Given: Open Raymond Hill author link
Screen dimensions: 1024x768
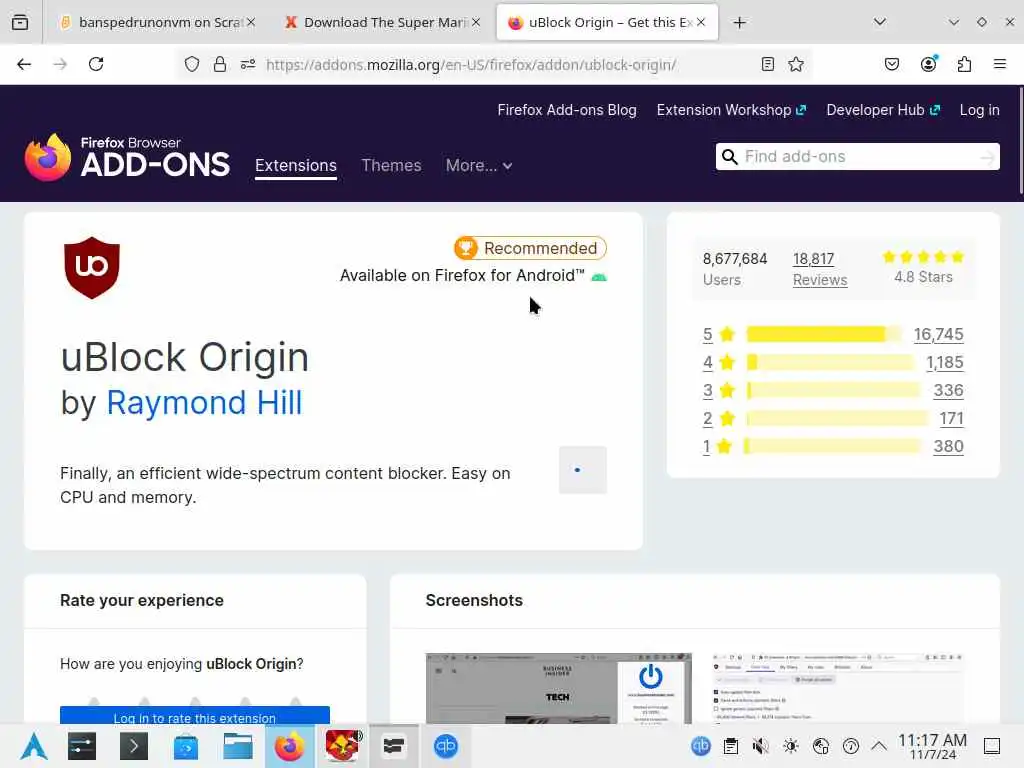Looking at the screenshot, I should coord(204,403).
